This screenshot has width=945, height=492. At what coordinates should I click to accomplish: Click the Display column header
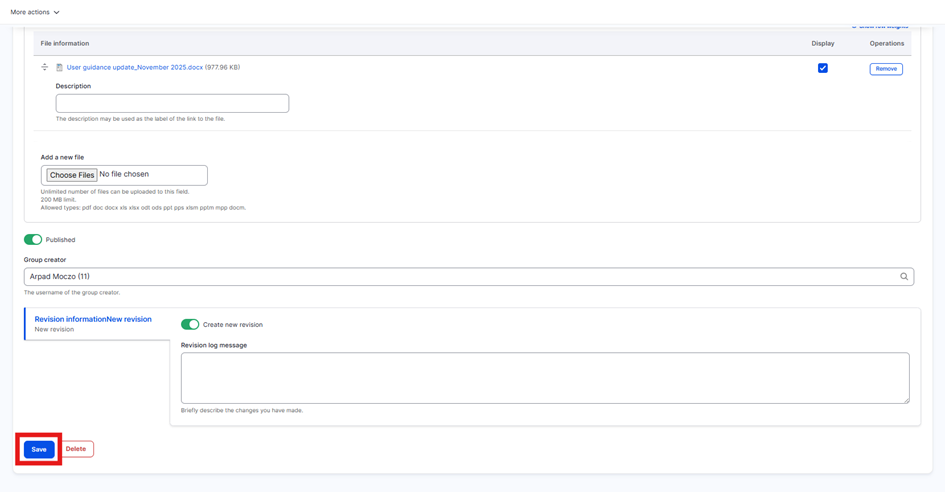click(x=822, y=44)
